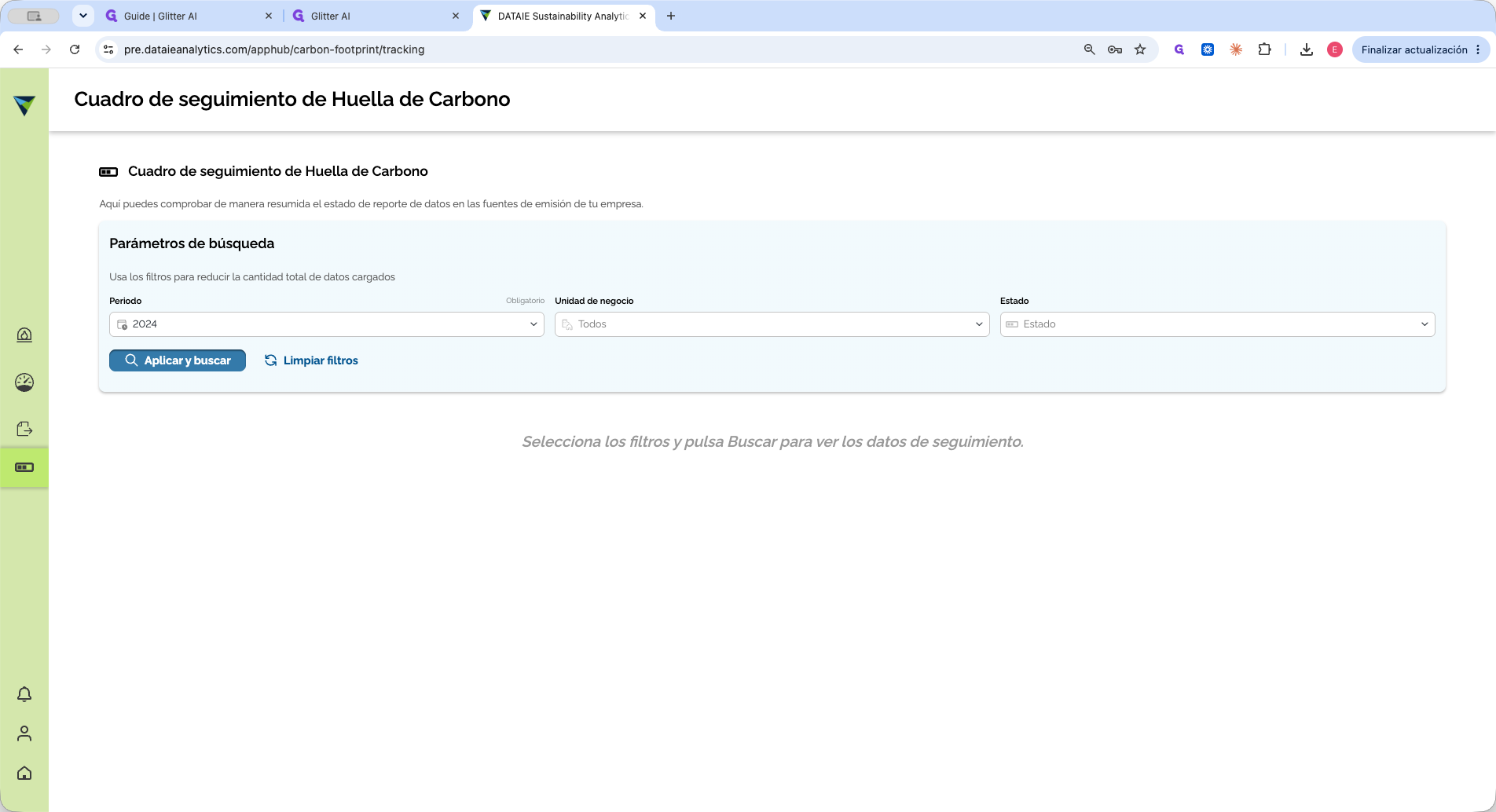Select the tracking board sidebar icon
Viewport: 1496px width, 812px height.
24,467
